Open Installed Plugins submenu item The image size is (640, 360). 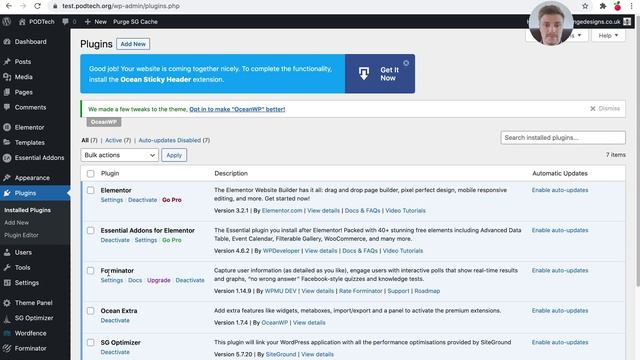(x=27, y=210)
